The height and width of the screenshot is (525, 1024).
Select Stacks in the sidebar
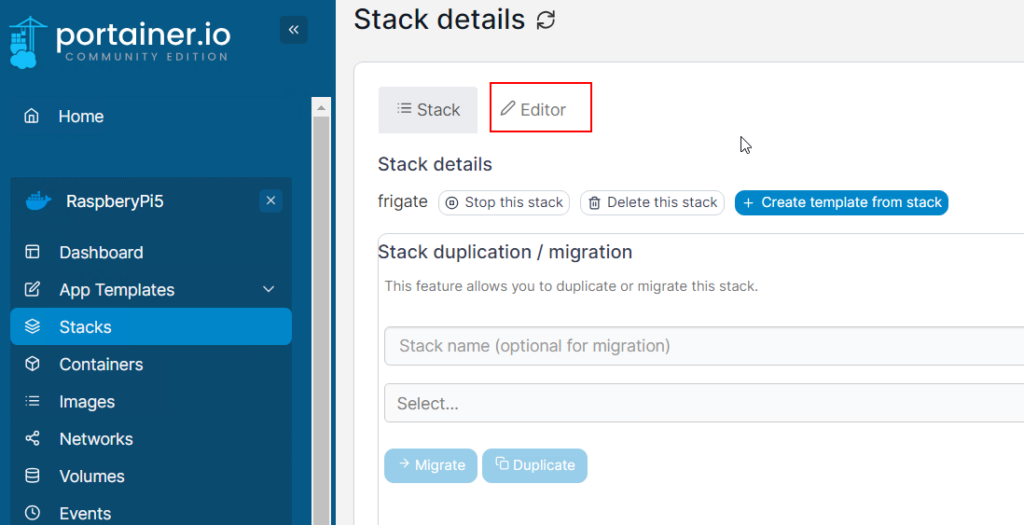point(152,326)
